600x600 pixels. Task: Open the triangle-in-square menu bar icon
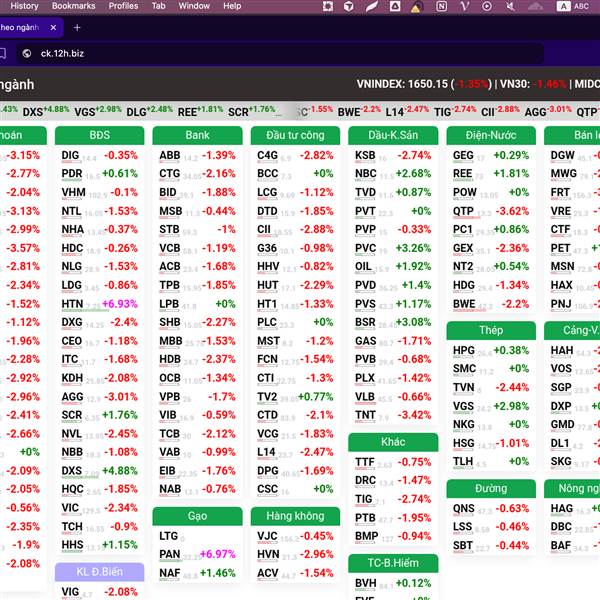coord(395,6)
